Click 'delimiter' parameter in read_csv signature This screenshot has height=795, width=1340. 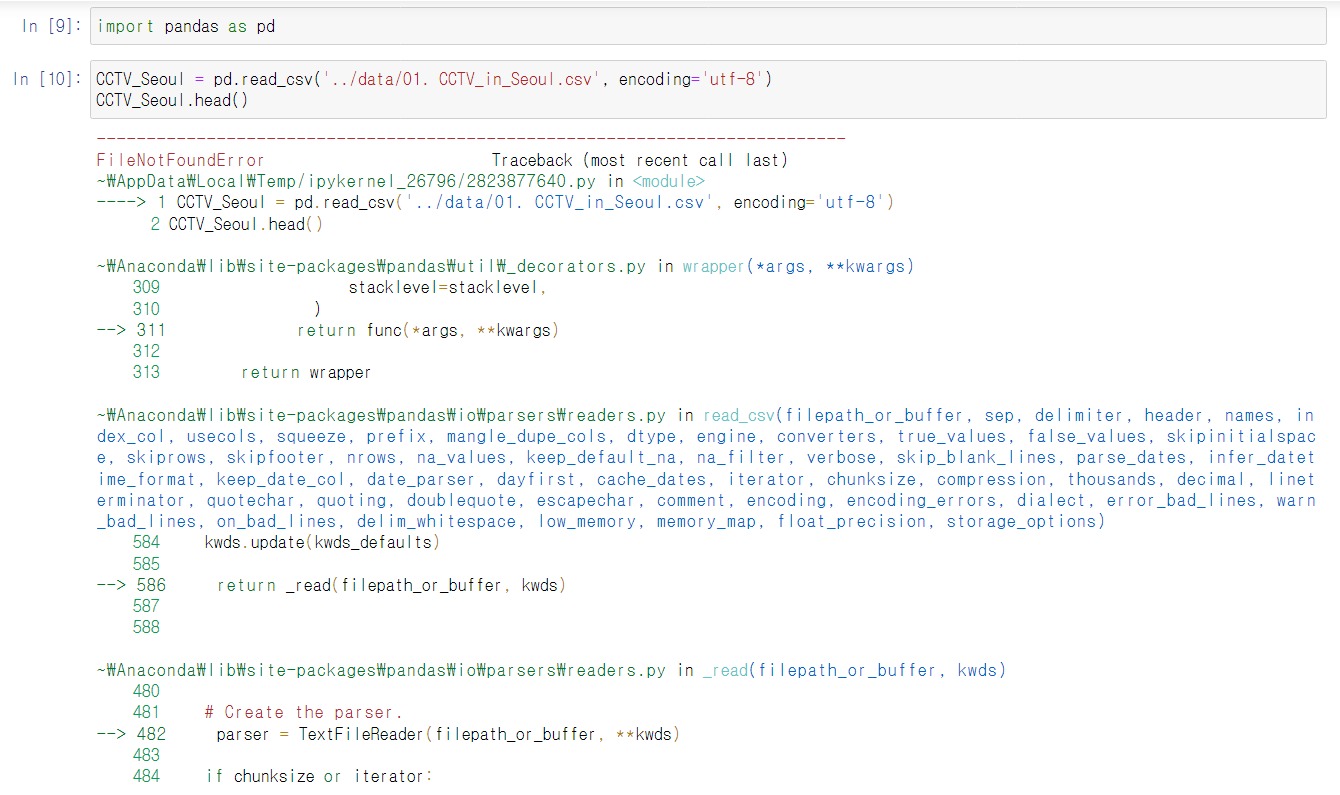pos(1079,415)
